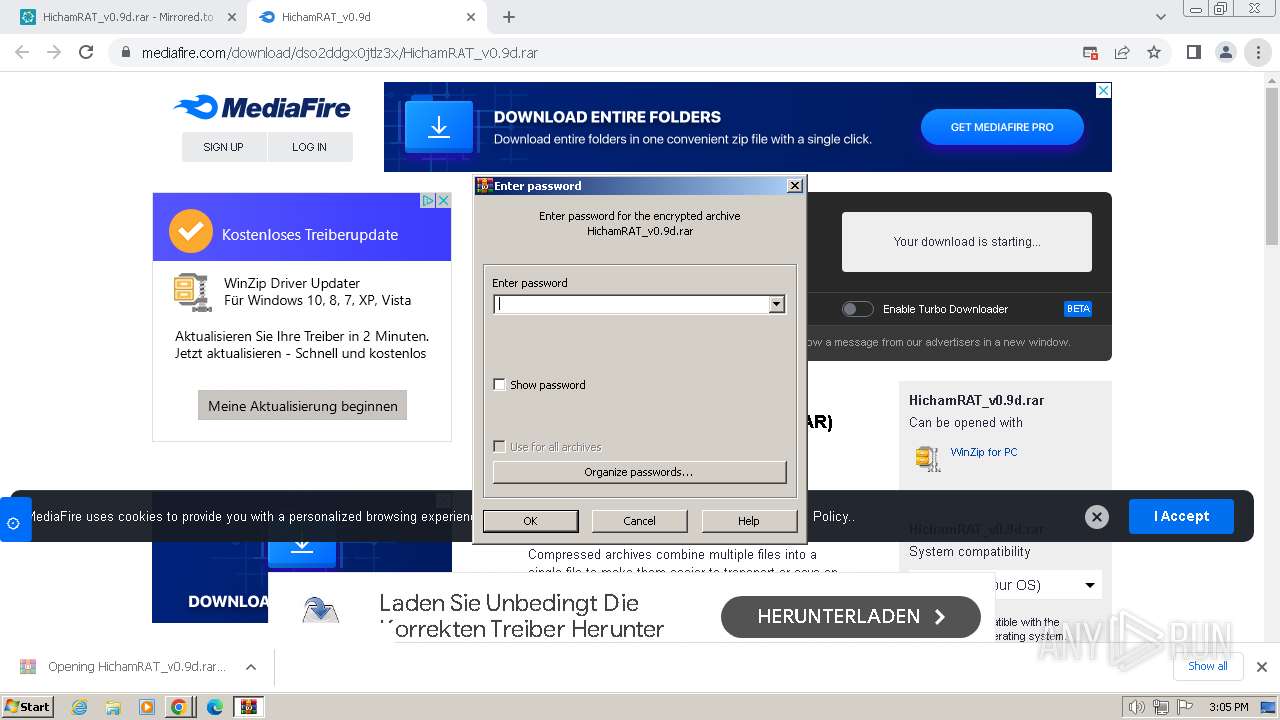Click the address bar URL
This screenshot has height=720, width=1280.
(340, 53)
